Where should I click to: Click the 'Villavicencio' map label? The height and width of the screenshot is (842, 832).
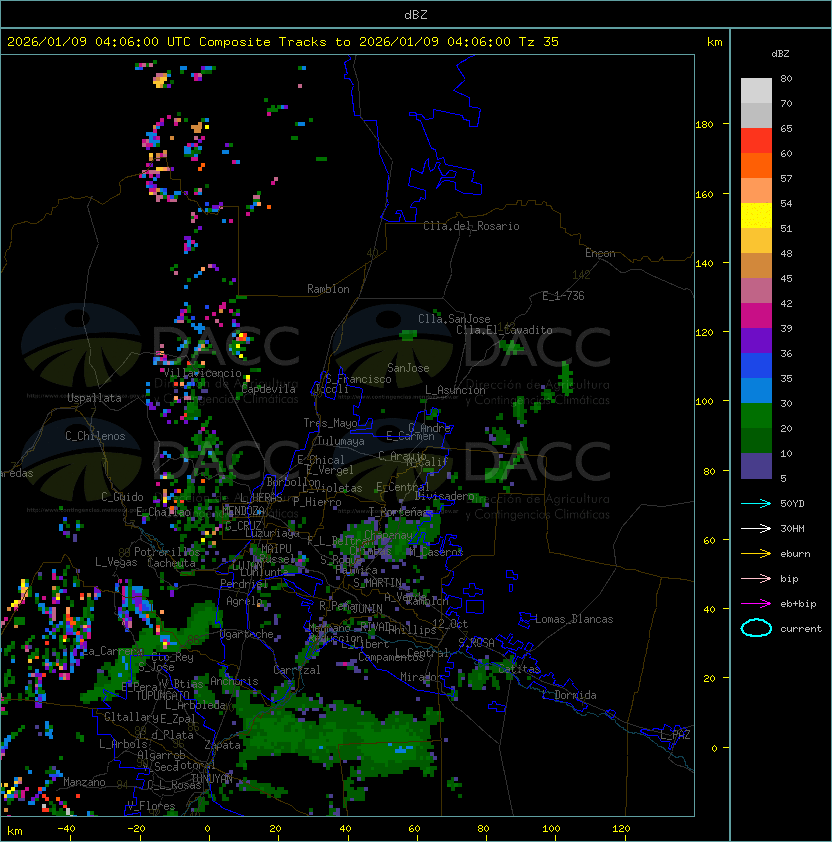202,373
